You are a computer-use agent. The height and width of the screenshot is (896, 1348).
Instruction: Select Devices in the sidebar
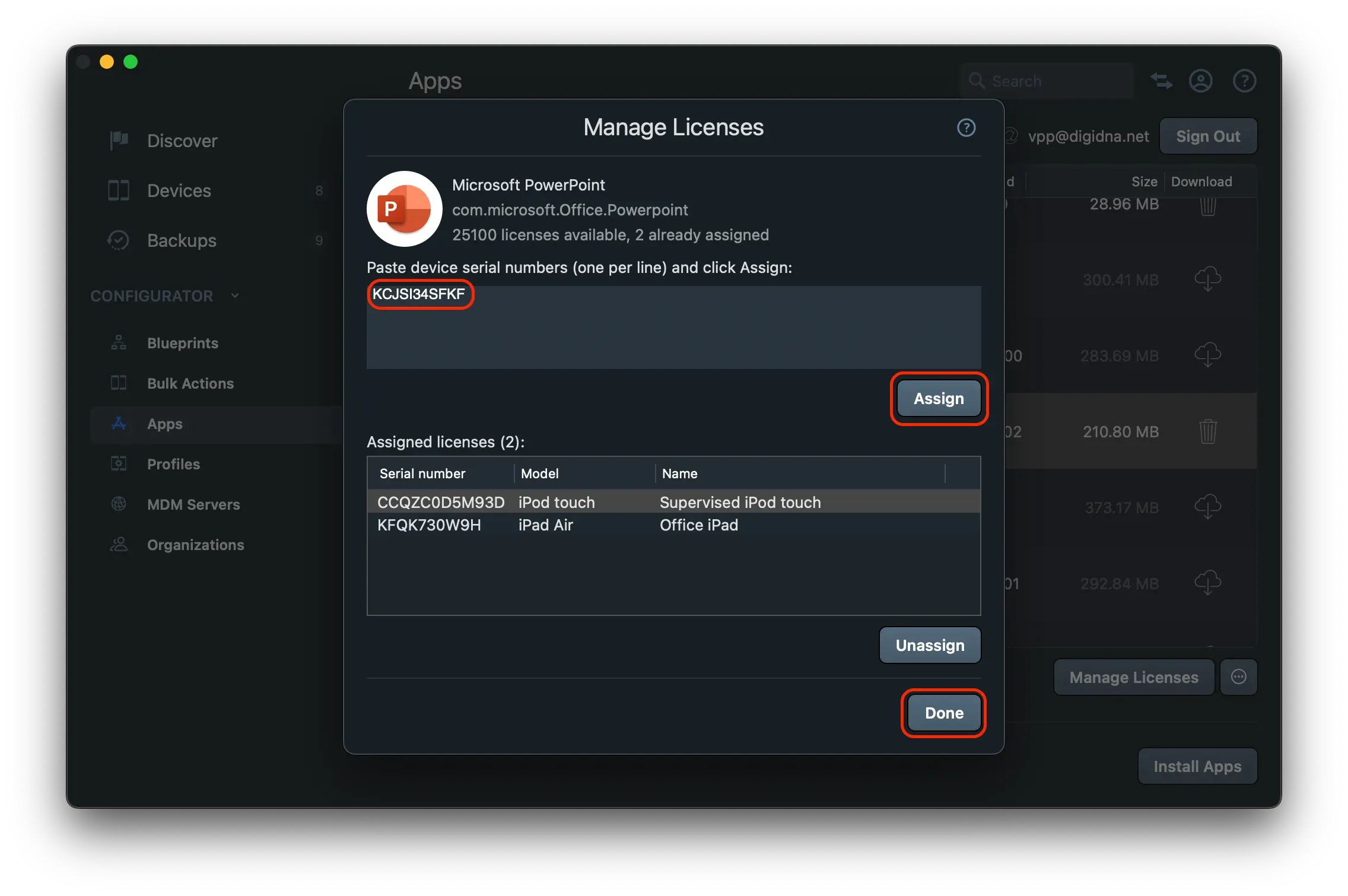pos(178,190)
